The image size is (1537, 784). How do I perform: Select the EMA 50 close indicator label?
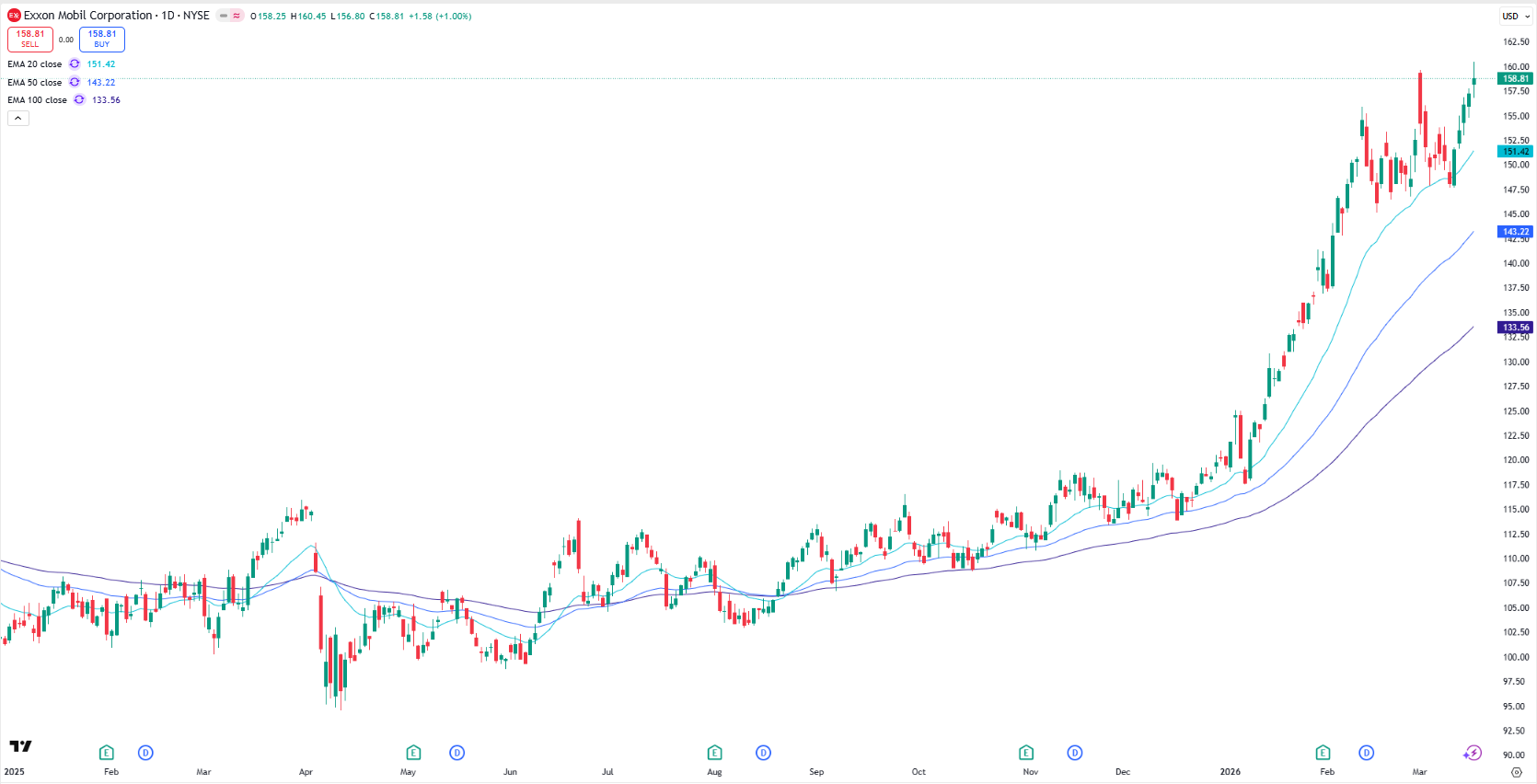35,83
